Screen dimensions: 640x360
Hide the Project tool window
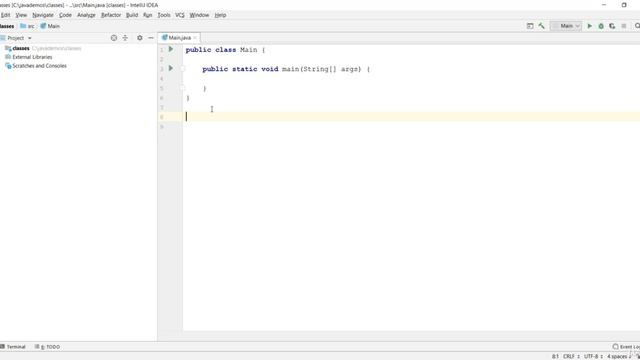(x=151, y=38)
